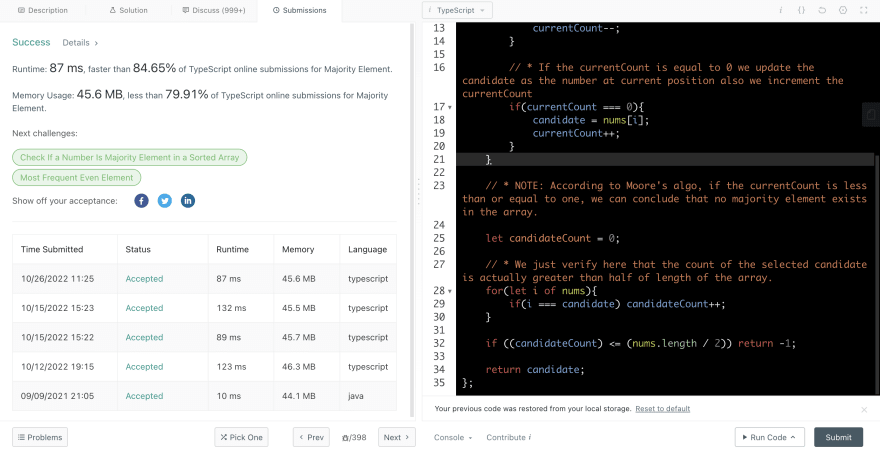This screenshot has height=453, width=880.
Task: Click the Success status text
Action: [x=31, y=42]
